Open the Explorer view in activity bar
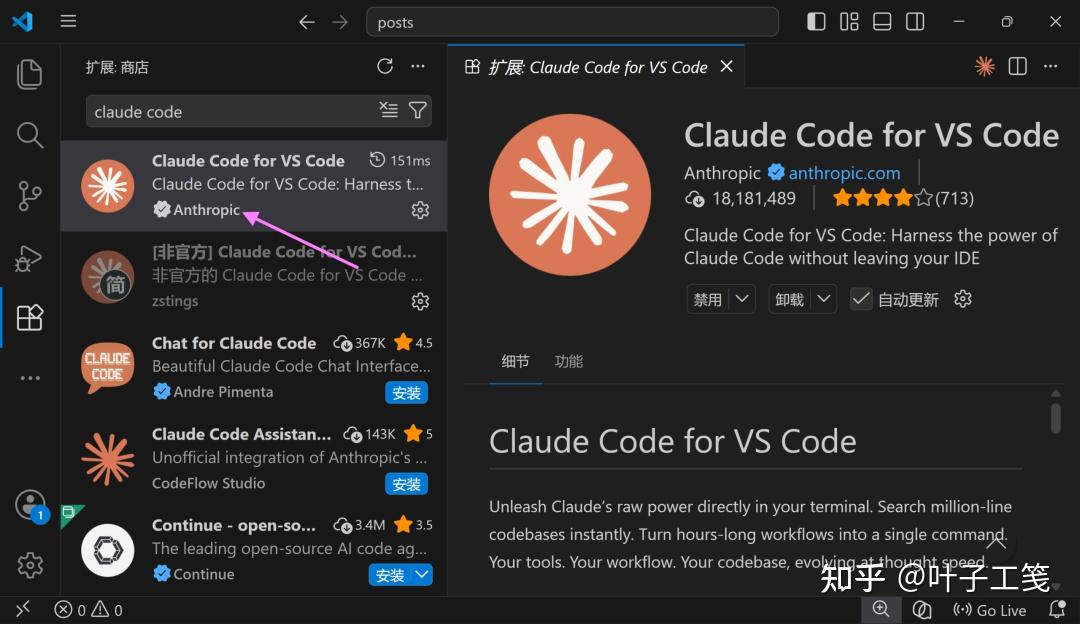This screenshot has height=624, width=1080. click(30, 74)
